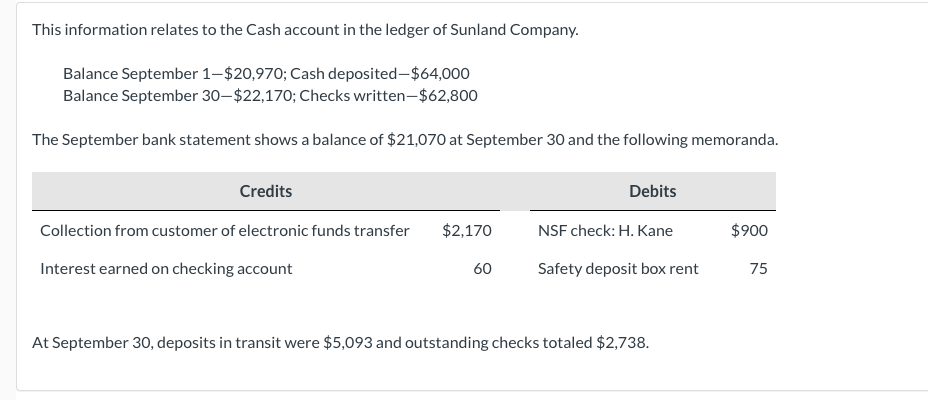This screenshot has width=928, height=400.
Task: Select the $900 NSF check amount
Action: pyautogui.click(x=749, y=231)
